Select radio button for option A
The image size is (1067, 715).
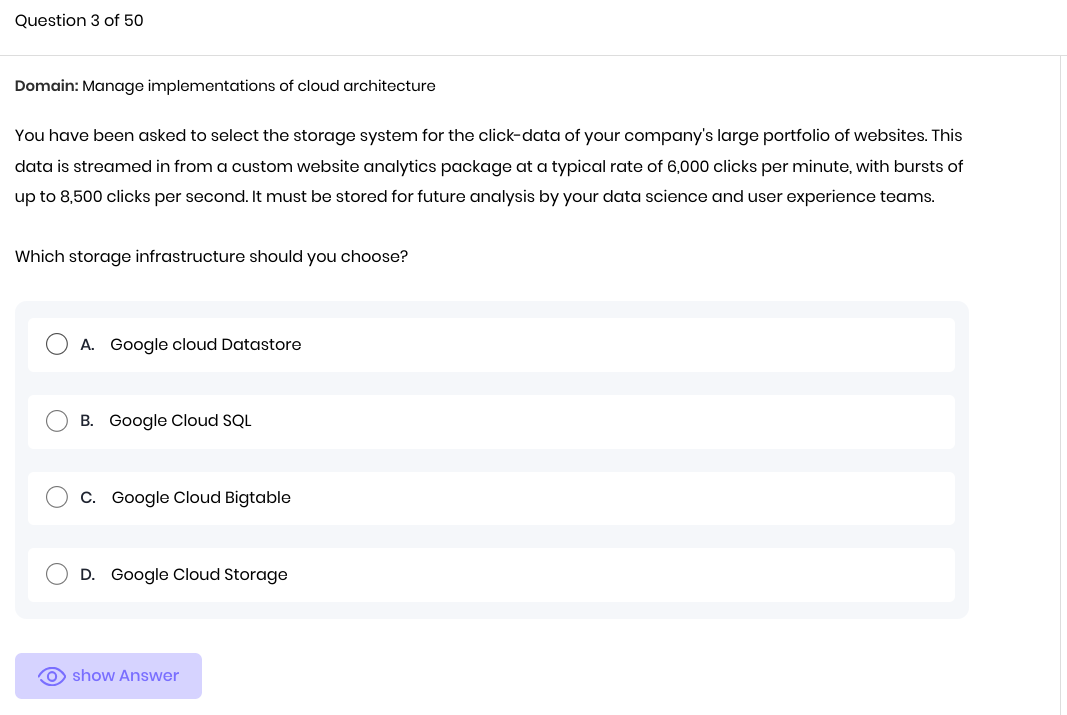pyautogui.click(x=58, y=345)
